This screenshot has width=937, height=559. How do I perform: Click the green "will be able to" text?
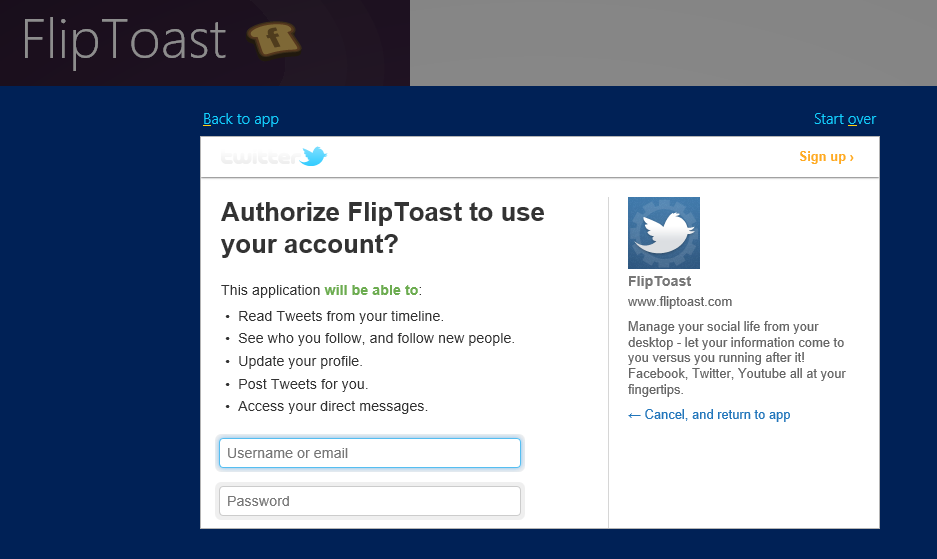(371, 291)
